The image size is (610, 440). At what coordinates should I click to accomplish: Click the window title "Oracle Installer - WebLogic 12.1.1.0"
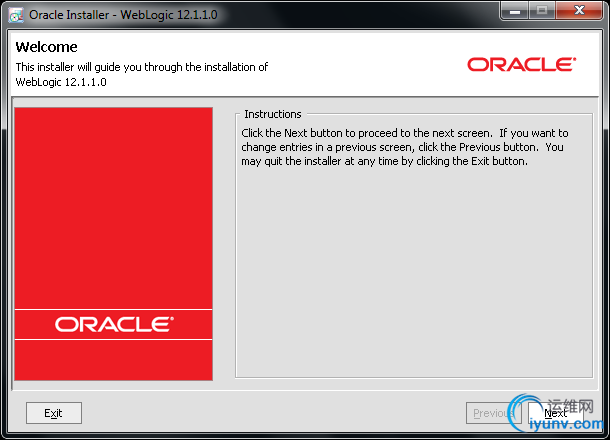123,15
